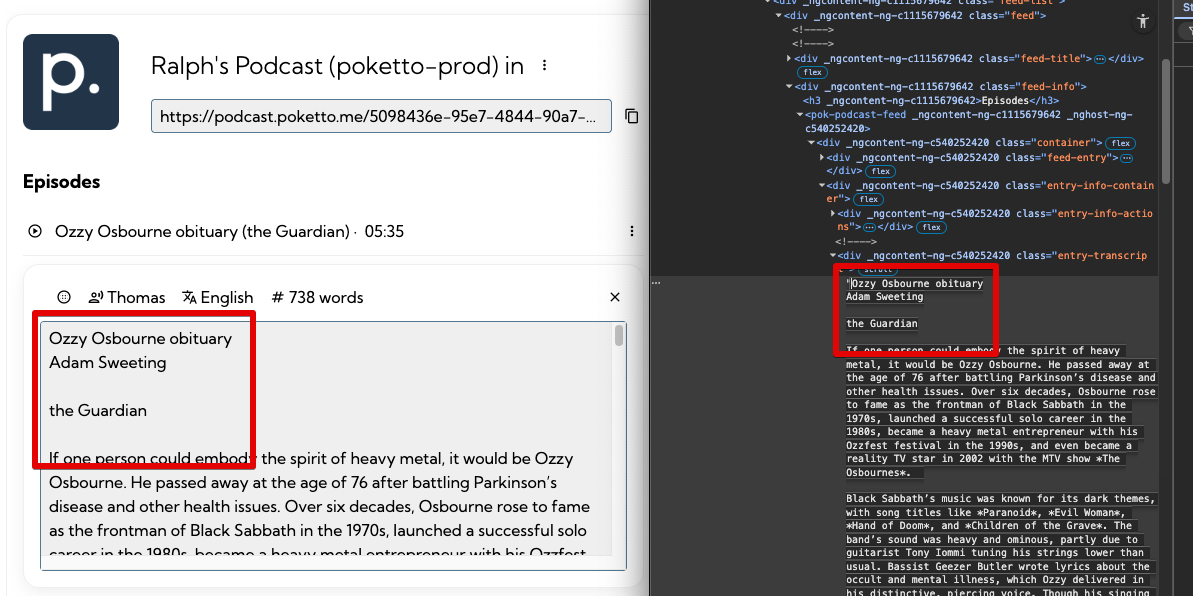Expand the entry-info-actions div node
1193x596 pixels.
[x=833, y=213]
